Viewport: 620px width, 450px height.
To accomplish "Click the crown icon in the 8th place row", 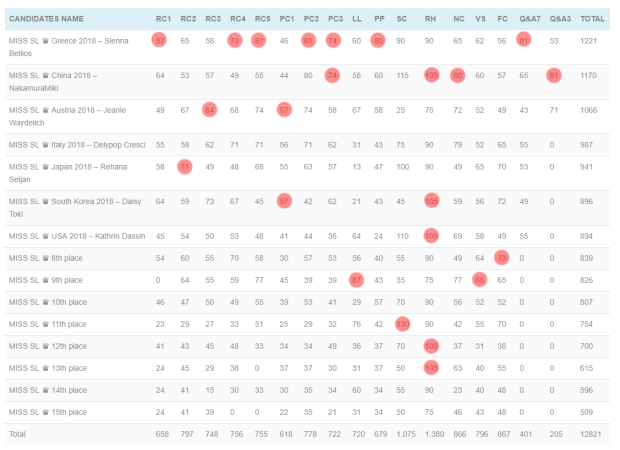I will pos(45,258).
